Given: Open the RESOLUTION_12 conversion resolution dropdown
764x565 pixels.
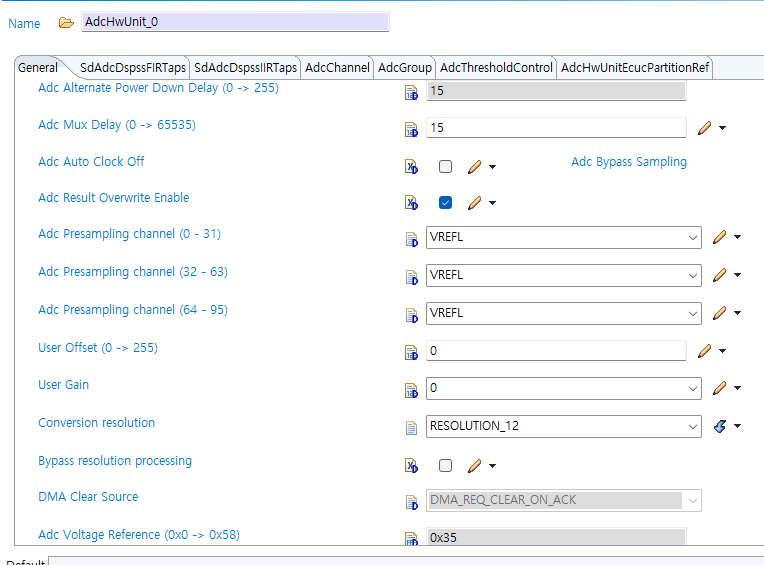Looking at the screenshot, I should click(x=692, y=427).
